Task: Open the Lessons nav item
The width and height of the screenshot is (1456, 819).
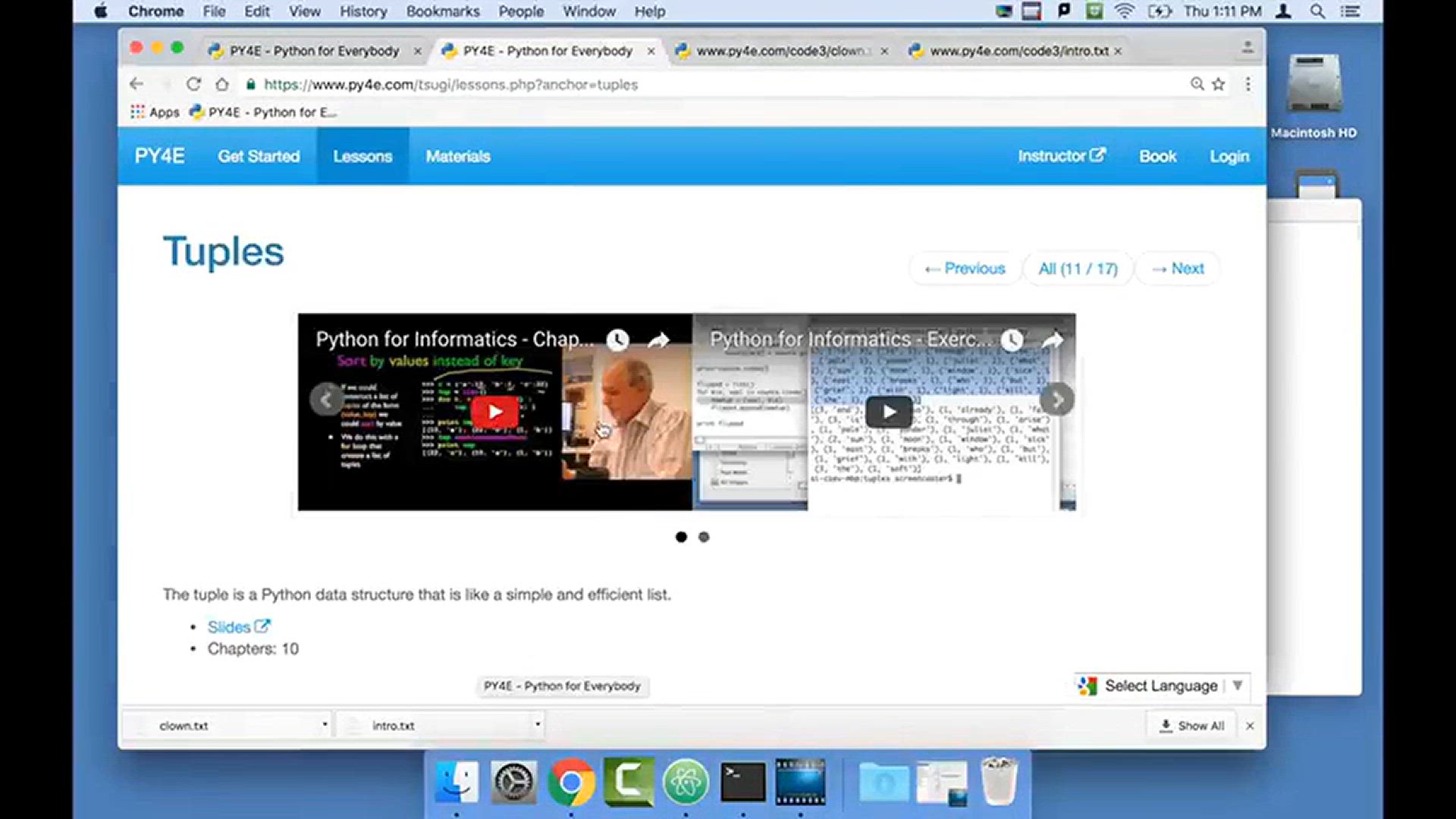Action: (362, 156)
